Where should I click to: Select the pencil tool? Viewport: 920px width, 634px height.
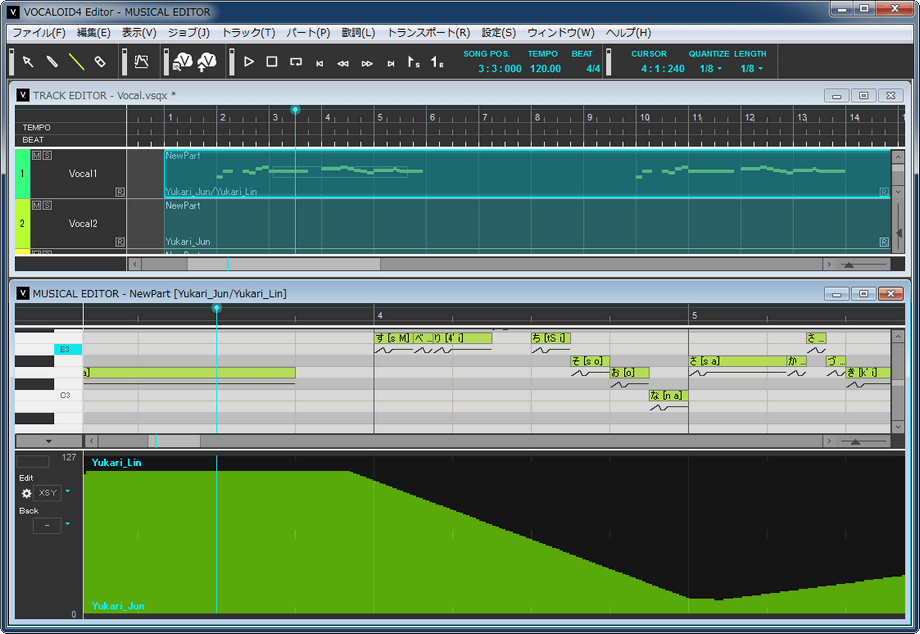click(x=52, y=62)
